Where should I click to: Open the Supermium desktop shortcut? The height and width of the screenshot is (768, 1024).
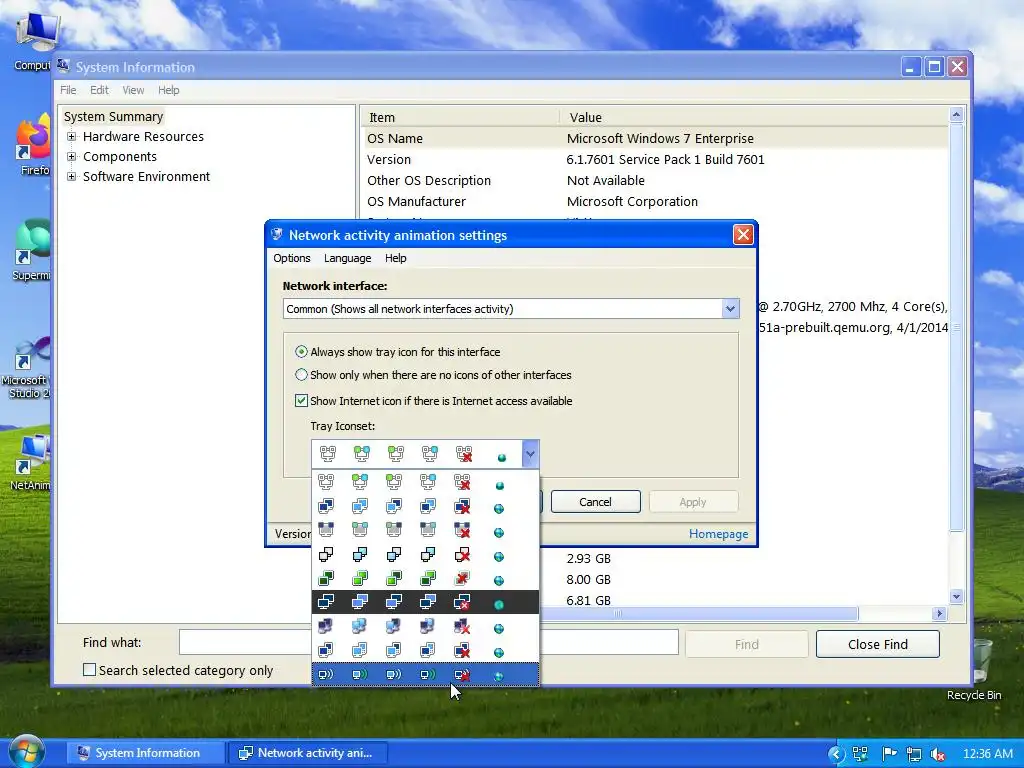[x=31, y=251]
